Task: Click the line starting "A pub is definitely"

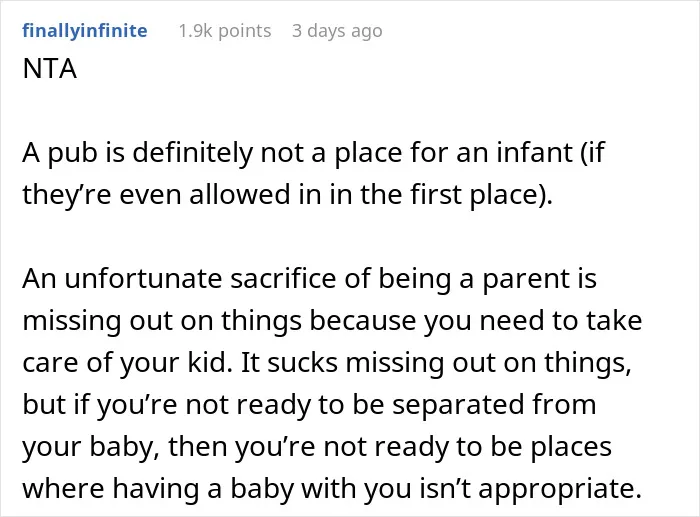Action: (x=313, y=153)
